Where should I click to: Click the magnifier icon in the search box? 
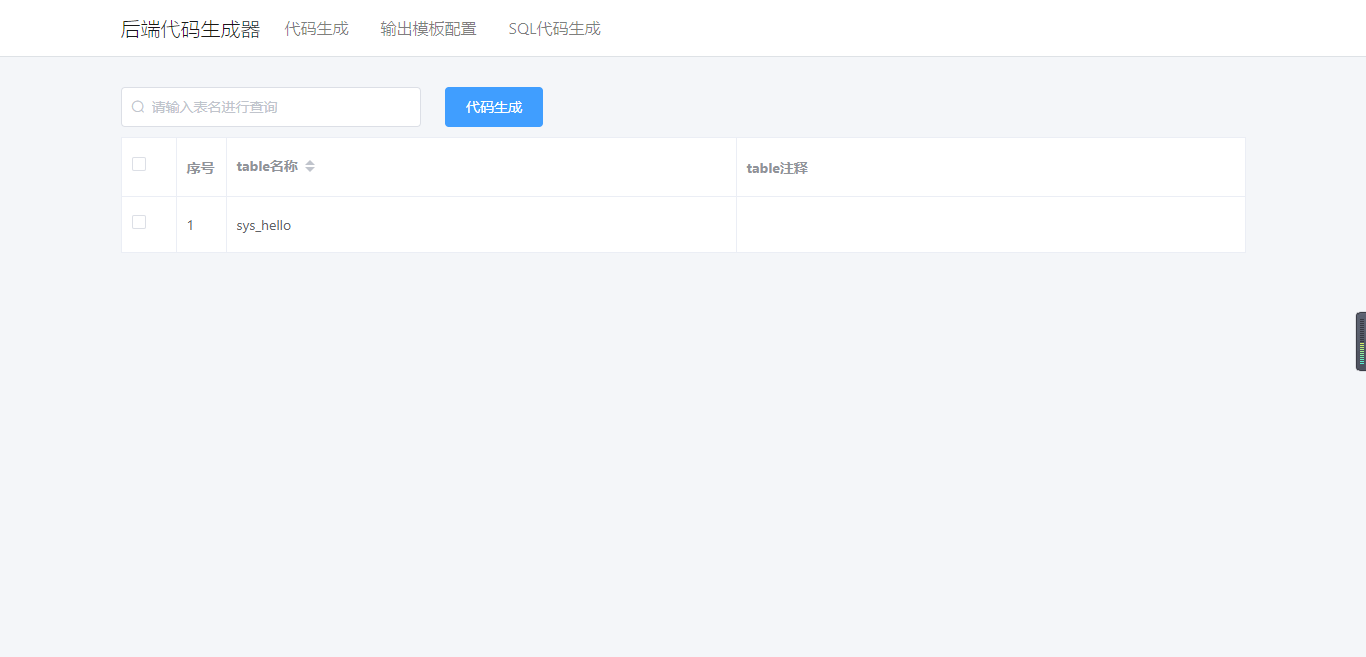coord(138,107)
